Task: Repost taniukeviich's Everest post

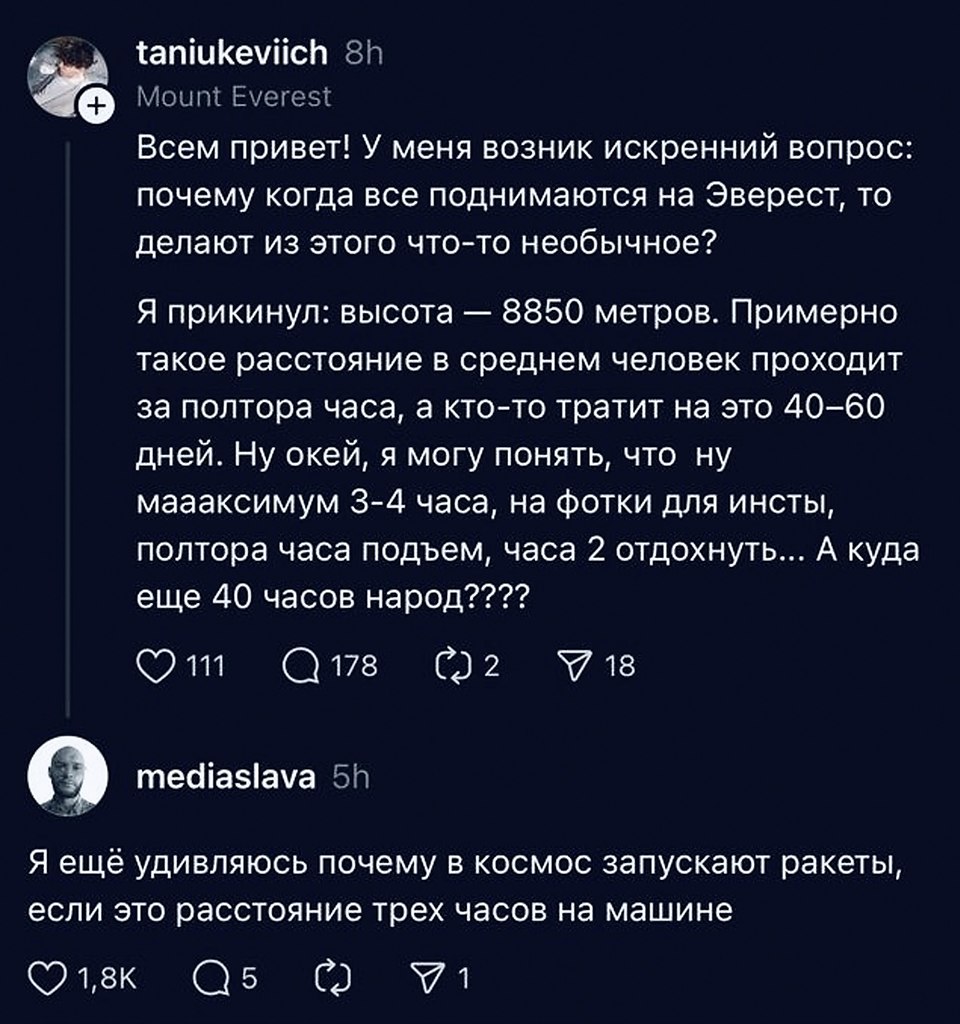Action: coord(456,661)
